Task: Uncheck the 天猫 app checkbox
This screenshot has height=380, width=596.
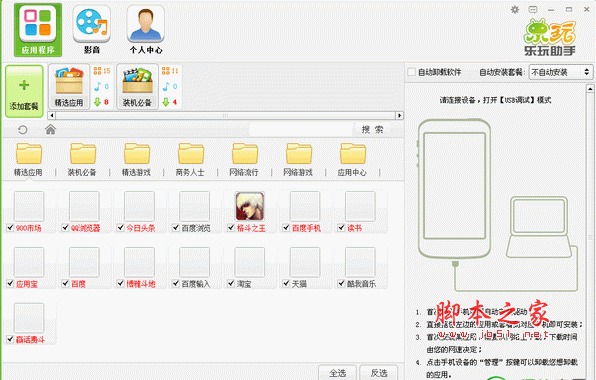Action: [x=286, y=283]
